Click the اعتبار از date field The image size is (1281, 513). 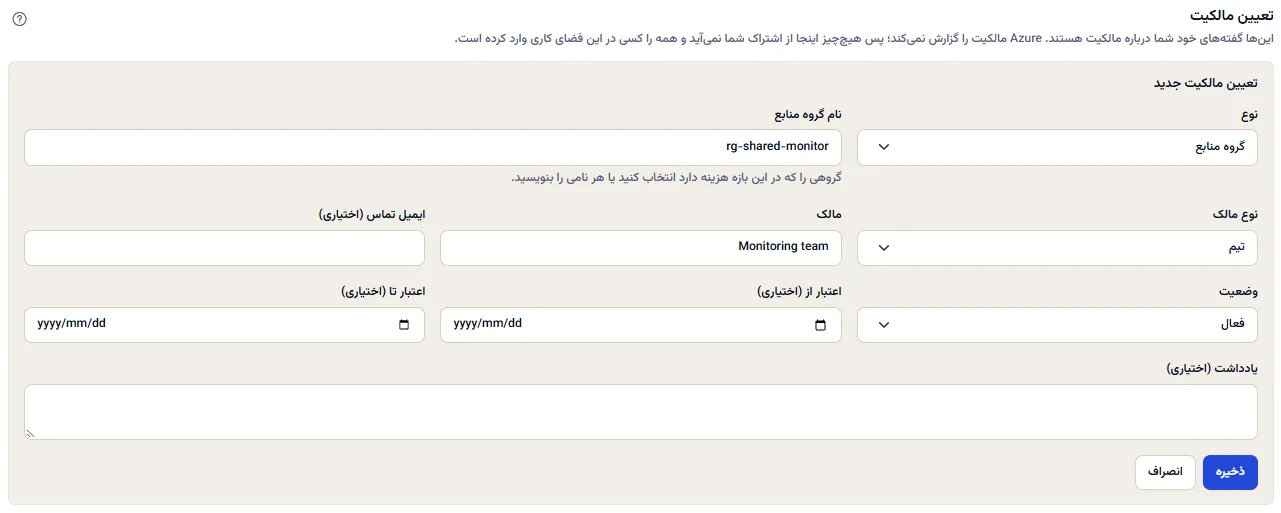tap(641, 325)
